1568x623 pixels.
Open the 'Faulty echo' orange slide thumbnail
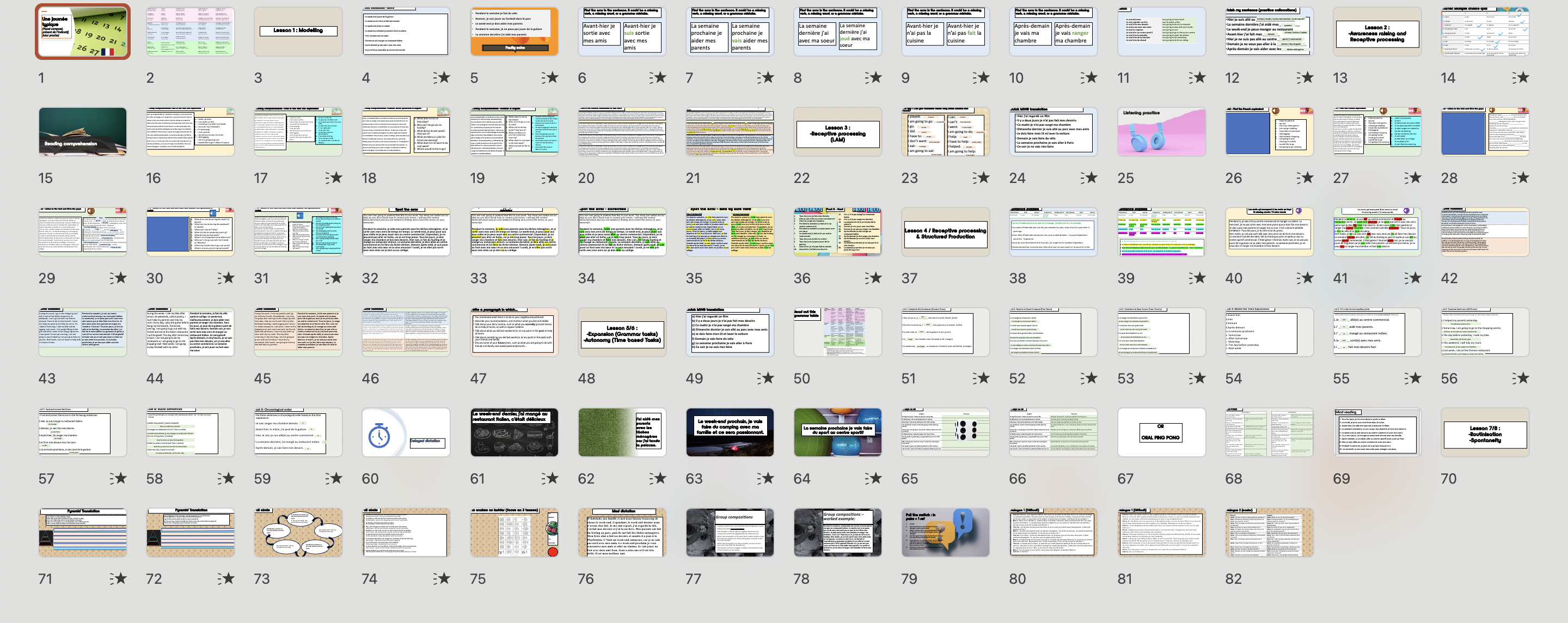point(514,32)
